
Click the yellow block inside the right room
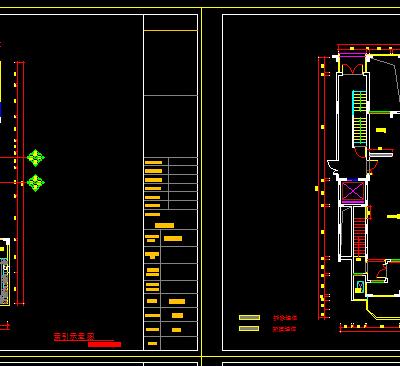pos(381,130)
